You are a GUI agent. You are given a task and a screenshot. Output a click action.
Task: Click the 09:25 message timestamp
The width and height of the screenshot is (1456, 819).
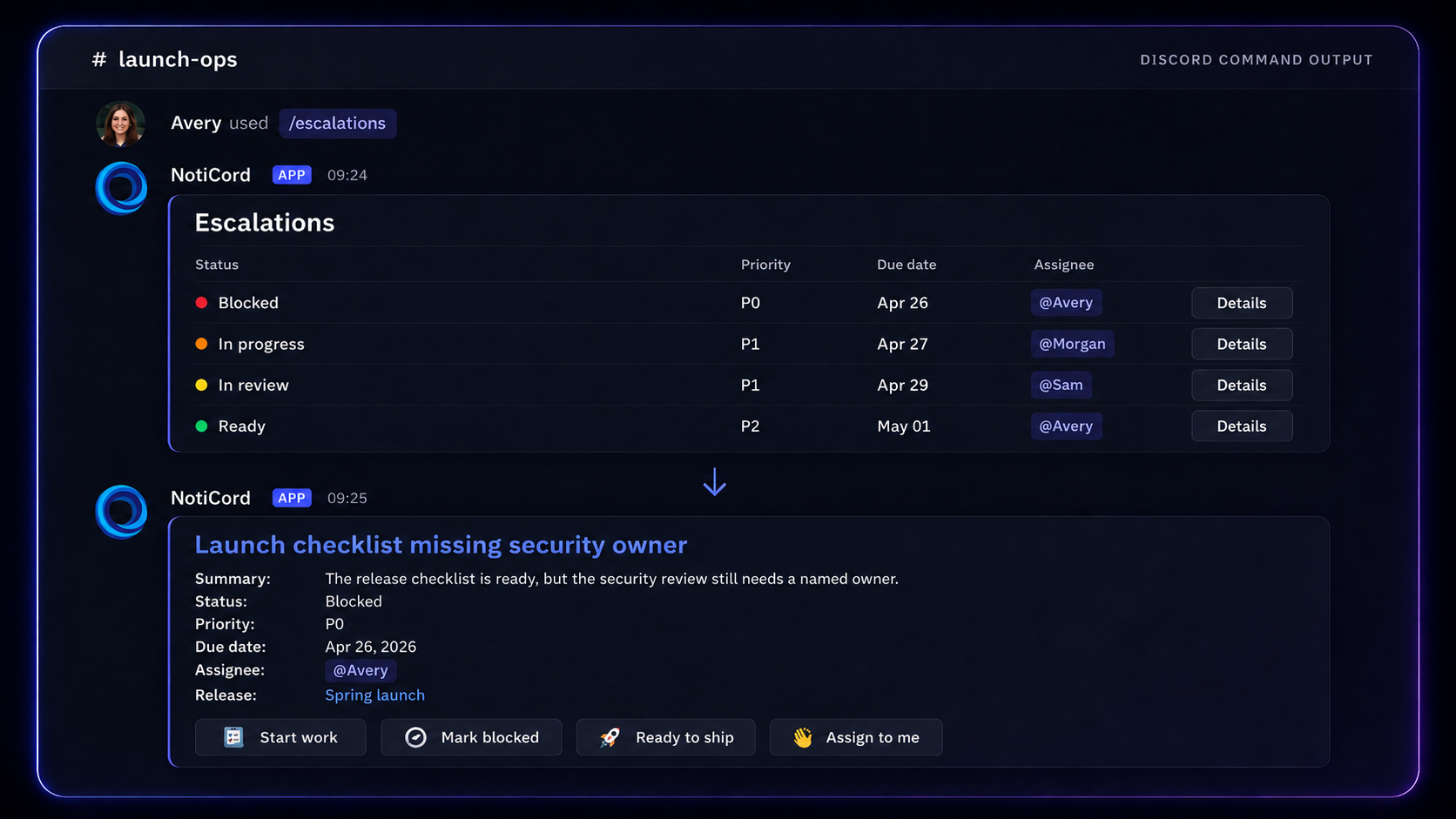pos(347,498)
